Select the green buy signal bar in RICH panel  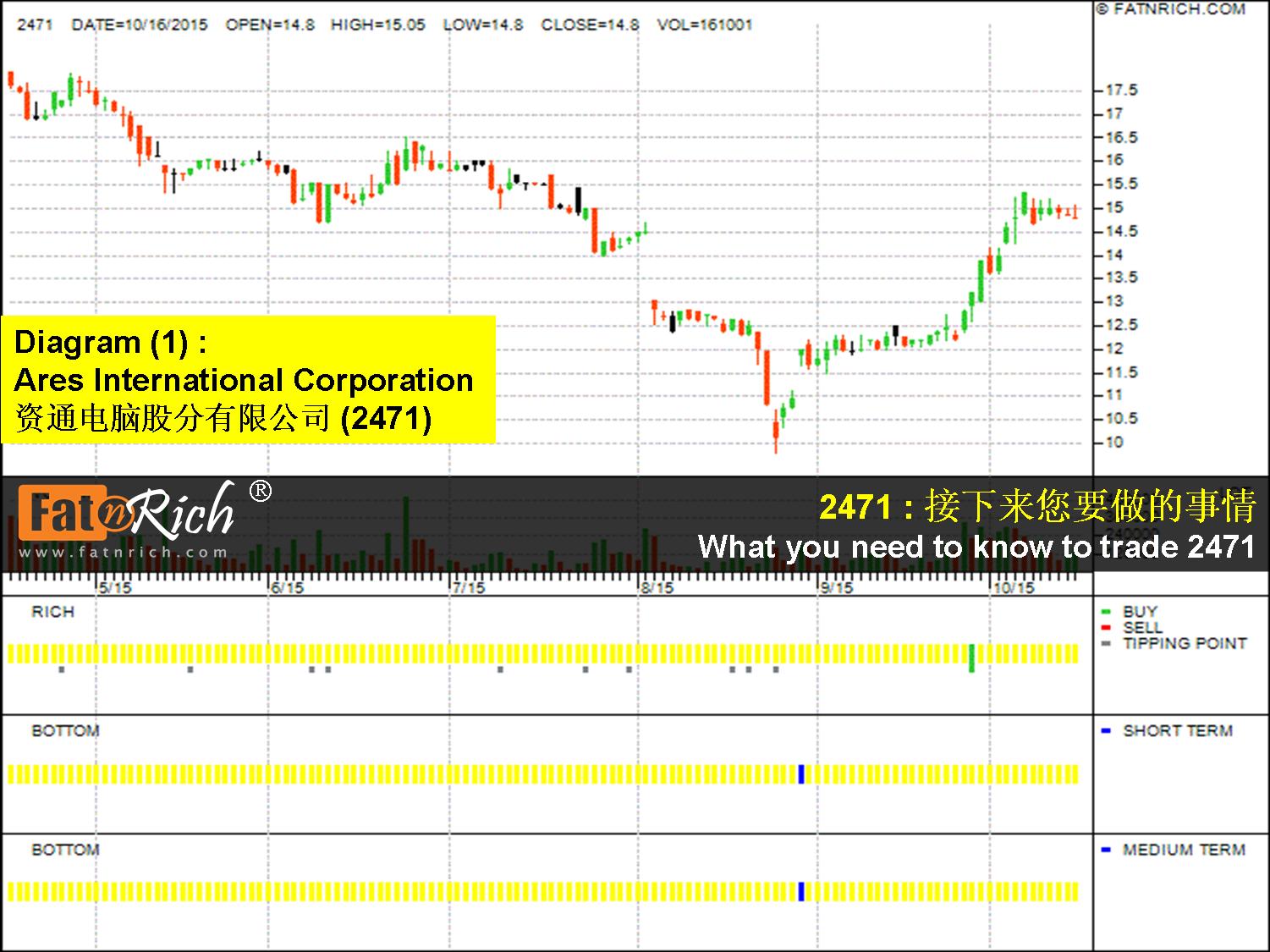click(971, 658)
